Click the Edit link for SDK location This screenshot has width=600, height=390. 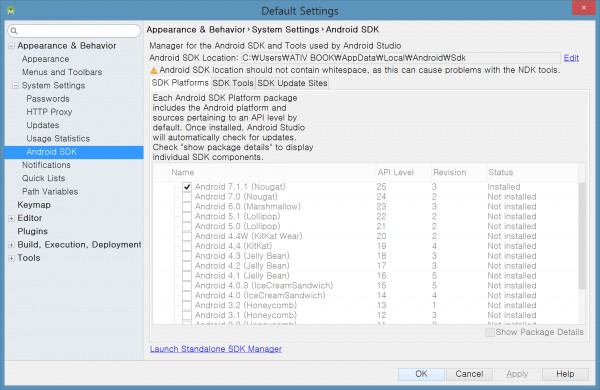pyautogui.click(x=571, y=58)
